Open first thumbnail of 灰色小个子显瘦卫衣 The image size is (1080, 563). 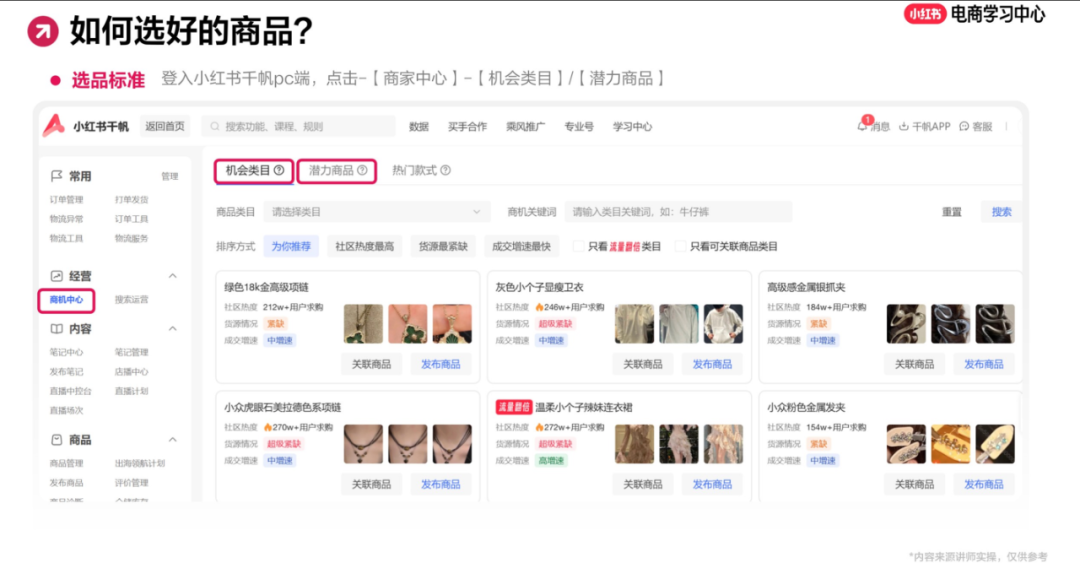pos(634,323)
